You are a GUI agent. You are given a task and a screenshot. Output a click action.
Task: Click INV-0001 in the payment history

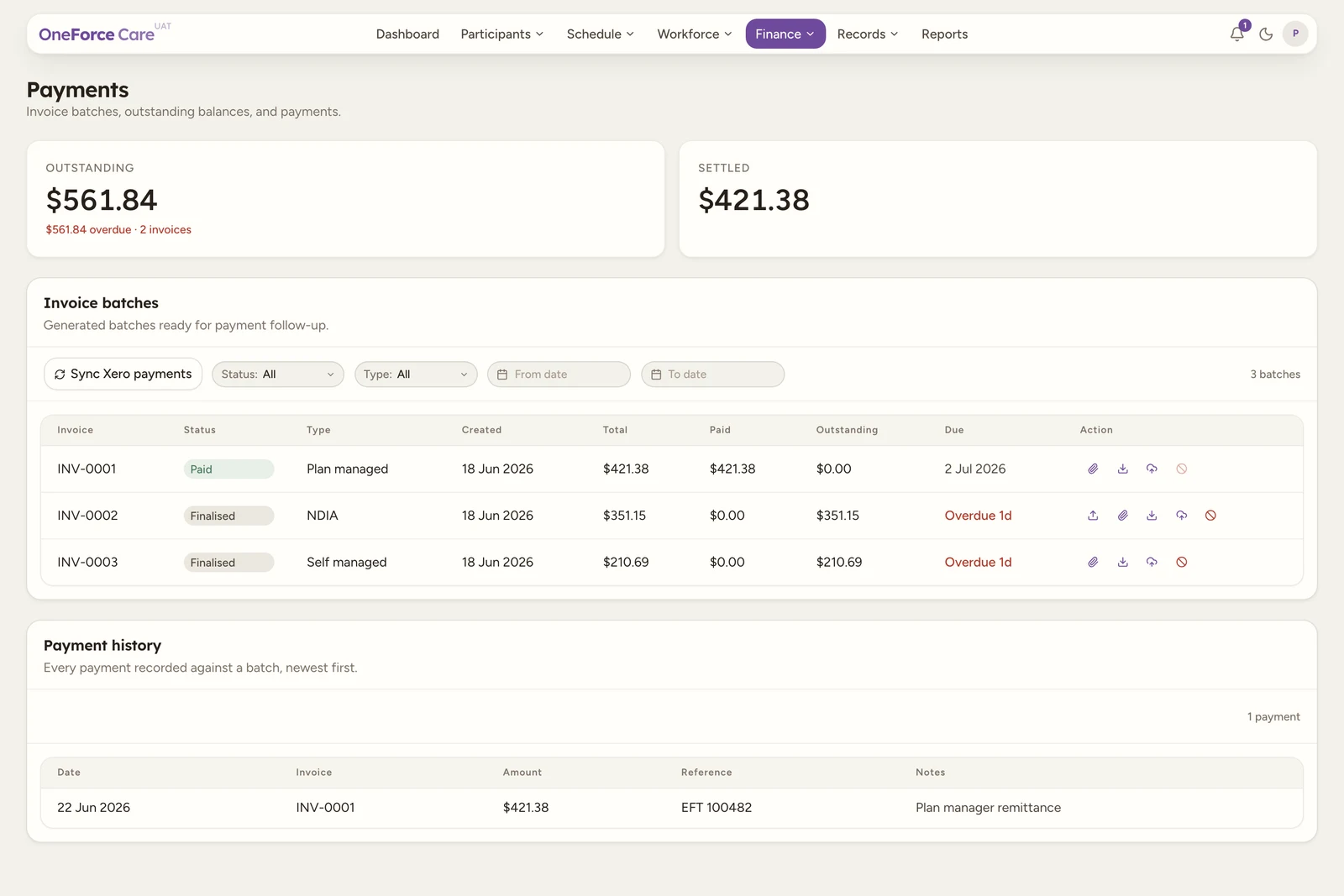pyautogui.click(x=325, y=807)
